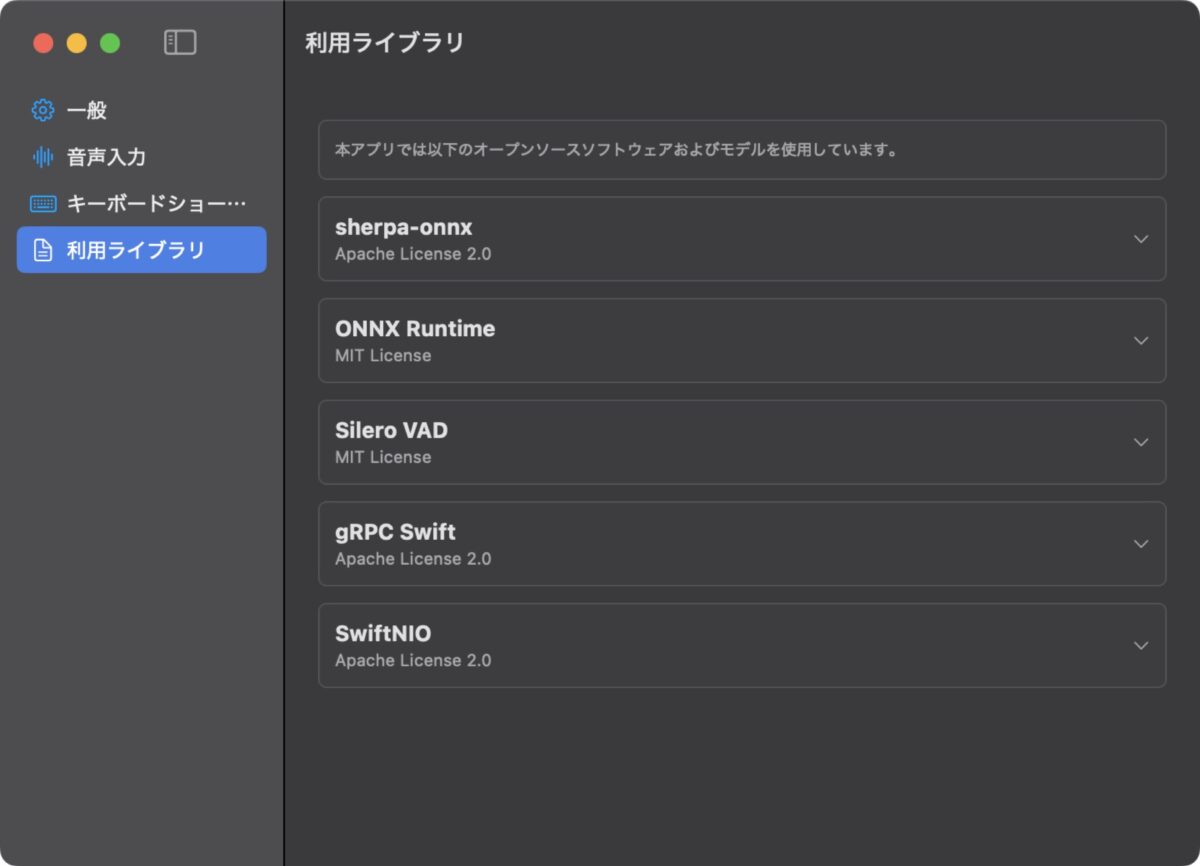Open the キーボードショー… section
Viewport: 1200px width, 866px height.
click(142, 204)
